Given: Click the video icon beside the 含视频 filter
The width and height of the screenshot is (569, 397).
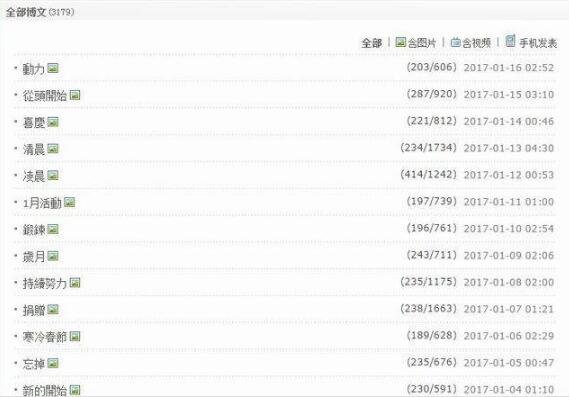Looking at the screenshot, I should click(455, 42).
